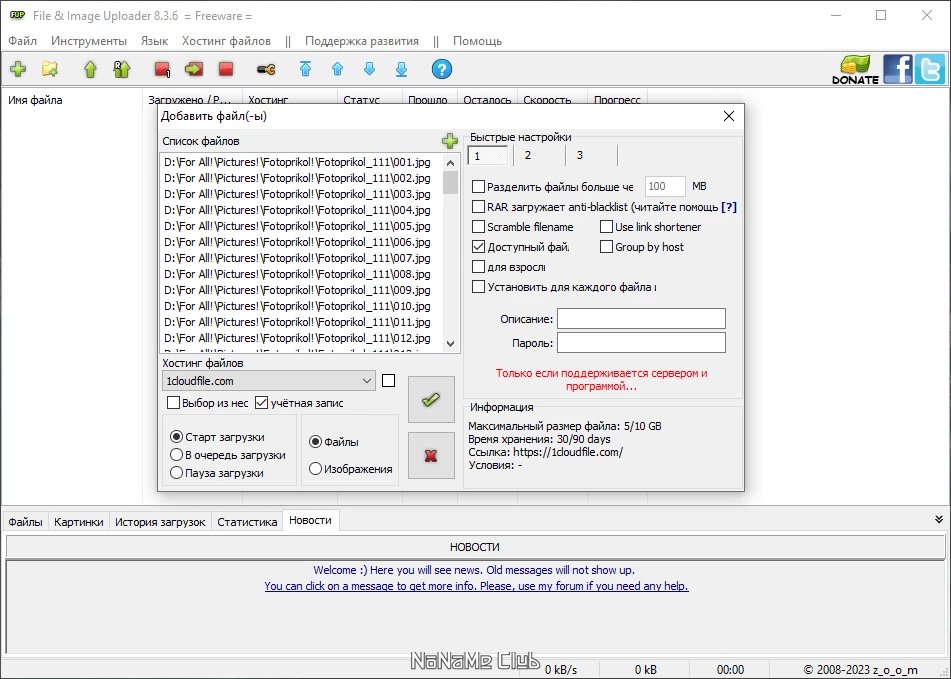Click the forum help message link
This screenshot has height=679, width=951.
coord(476,586)
